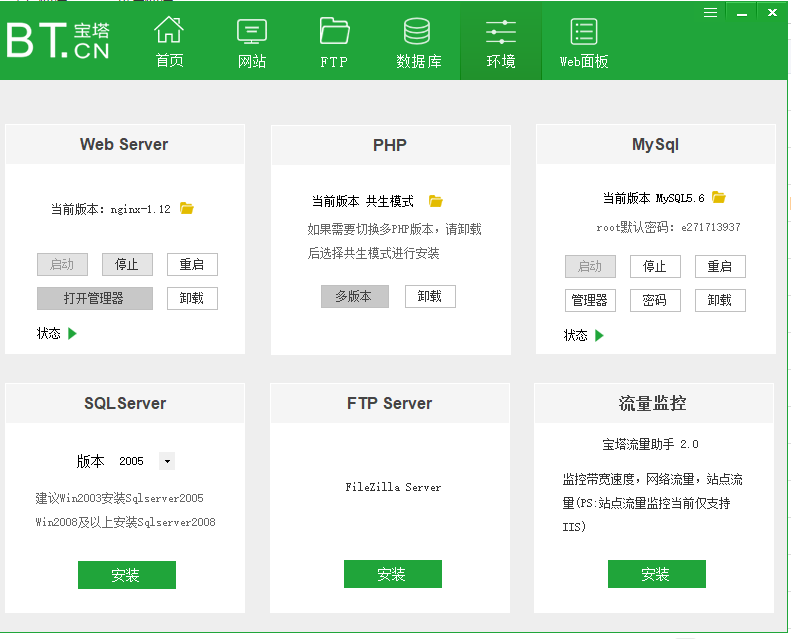Screen dimensions: 791x639
Task: Click 停止 under Web Server
Action: pos(127,264)
